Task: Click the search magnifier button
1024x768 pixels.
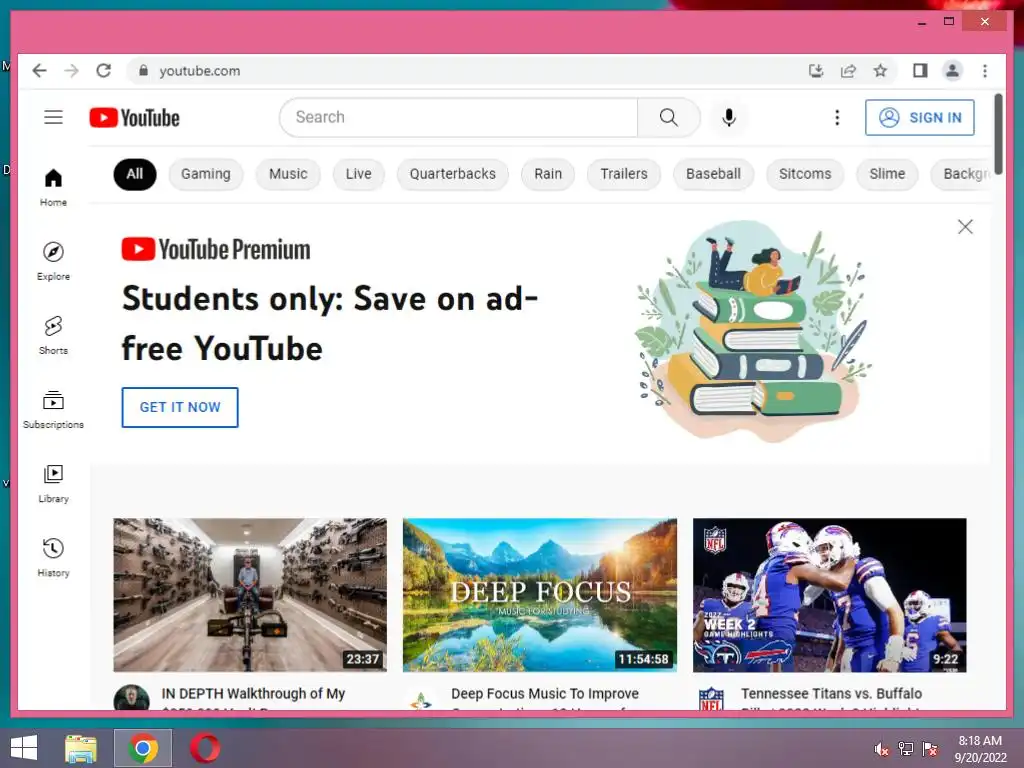Action: pyautogui.click(x=669, y=118)
